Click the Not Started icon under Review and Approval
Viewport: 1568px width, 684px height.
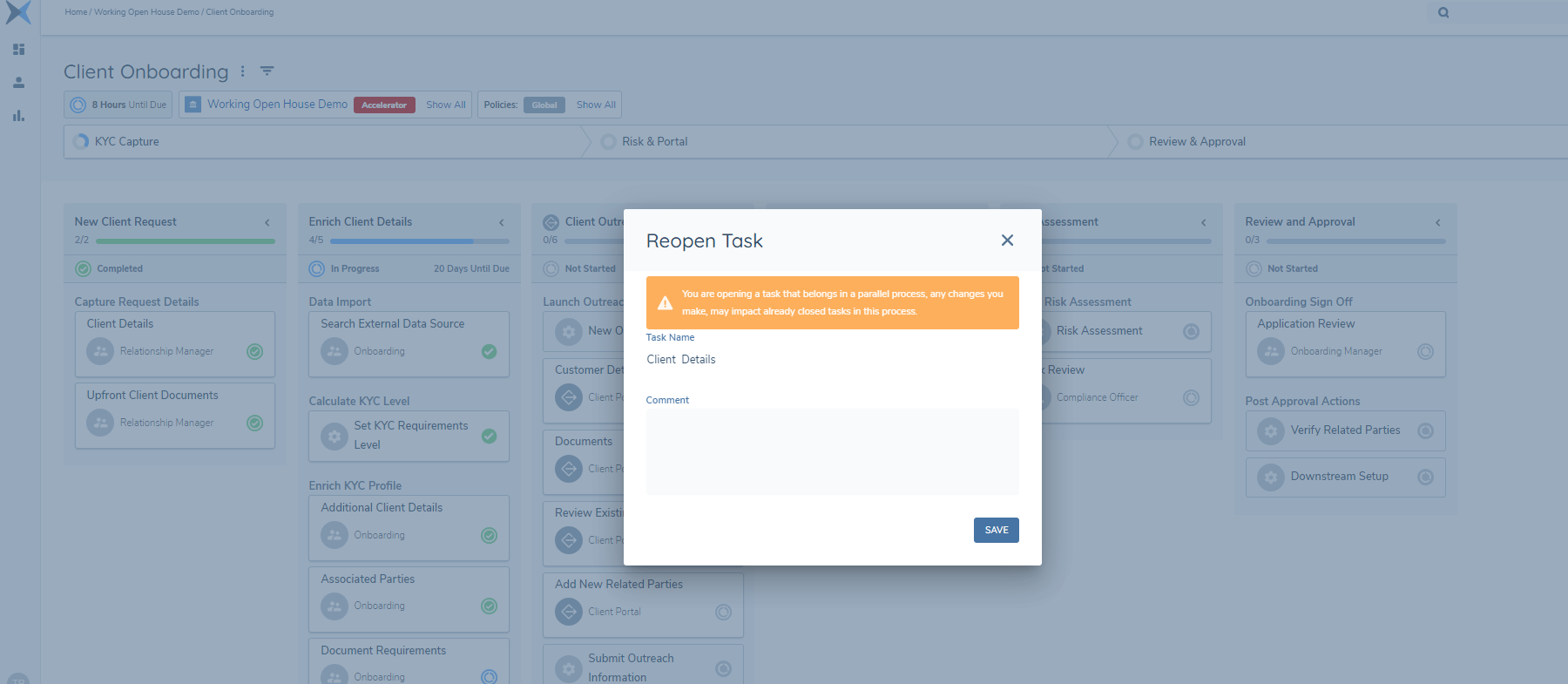(1254, 268)
